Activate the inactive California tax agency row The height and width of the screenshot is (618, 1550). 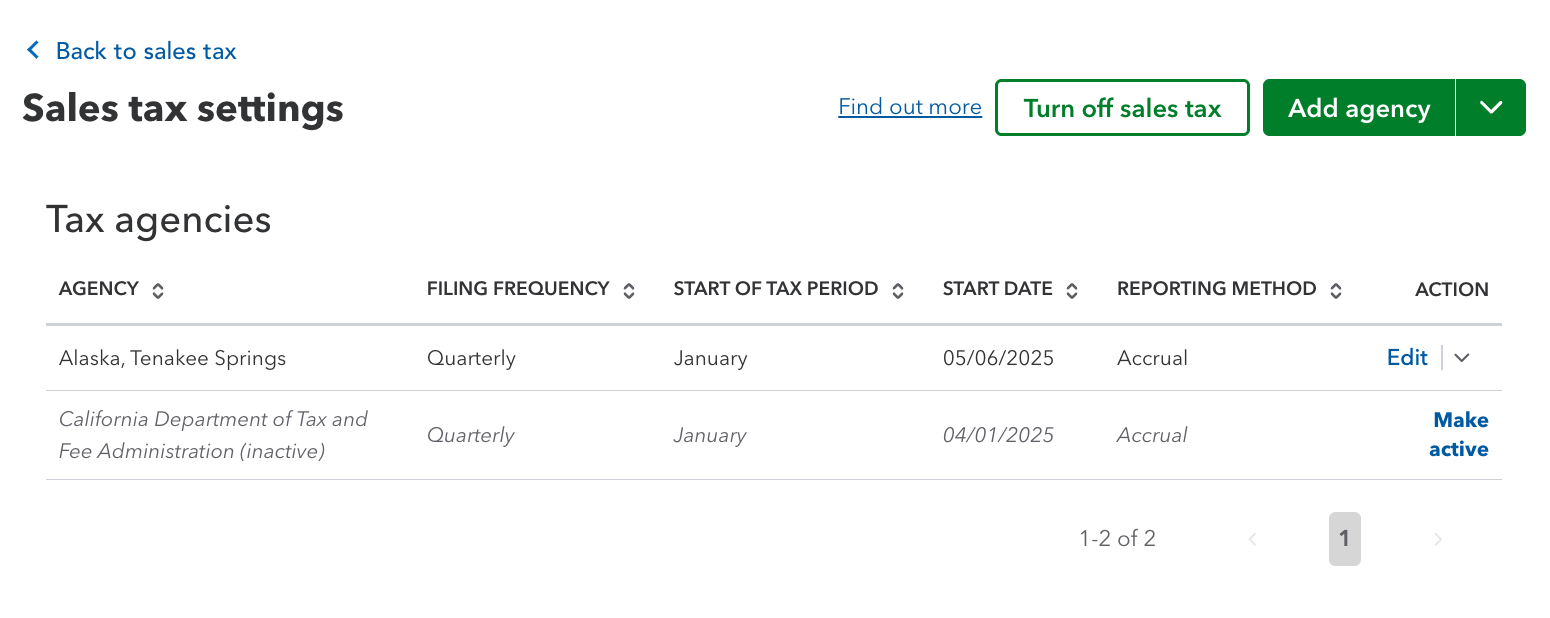point(1459,434)
